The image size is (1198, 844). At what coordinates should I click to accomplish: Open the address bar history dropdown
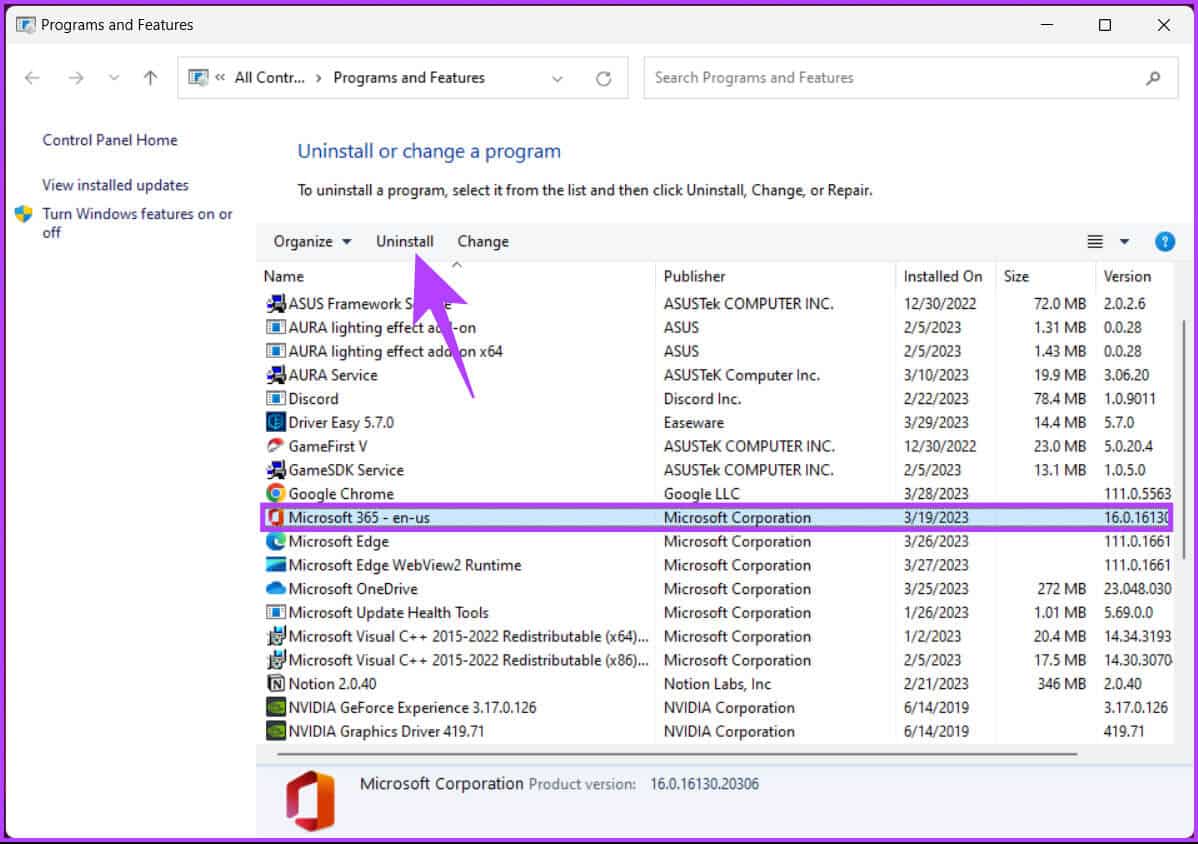click(557, 78)
